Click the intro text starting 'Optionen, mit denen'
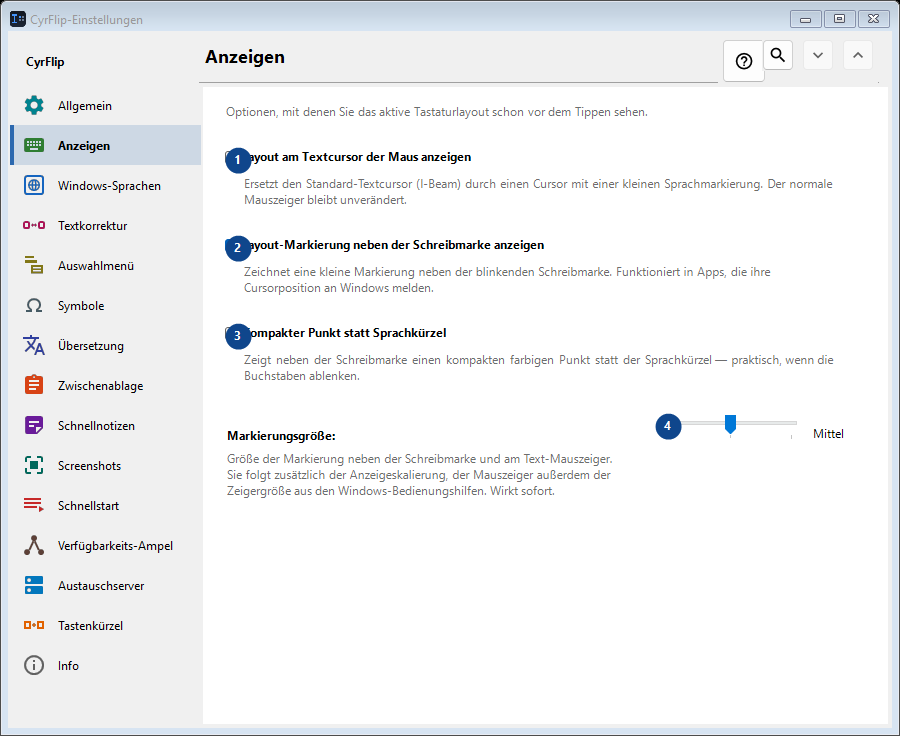The height and width of the screenshot is (736, 900). tap(437, 112)
